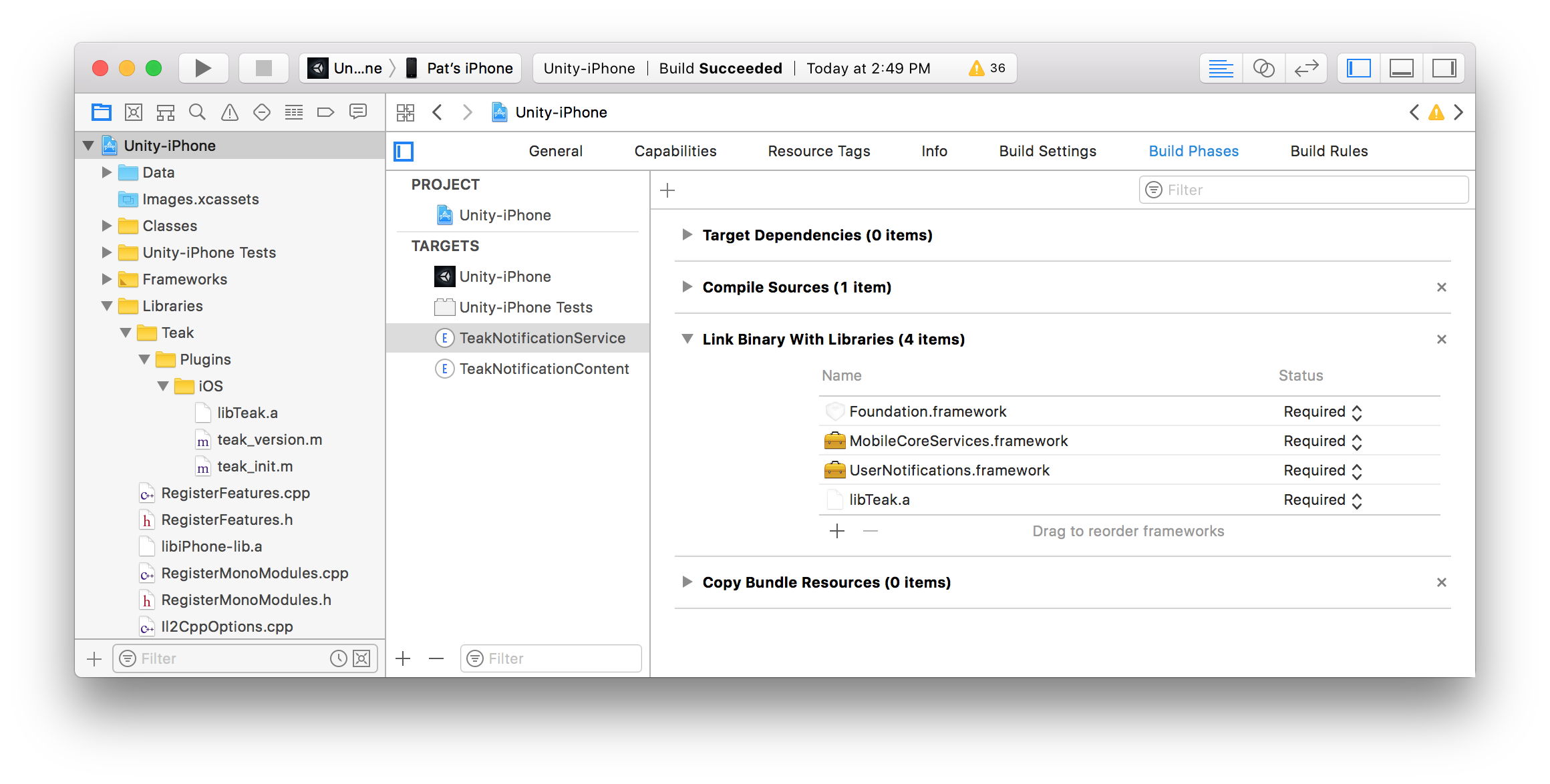
Task: Collapse Link Binary With Libraries section
Action: pyautogui.click(x=687, y=338)
